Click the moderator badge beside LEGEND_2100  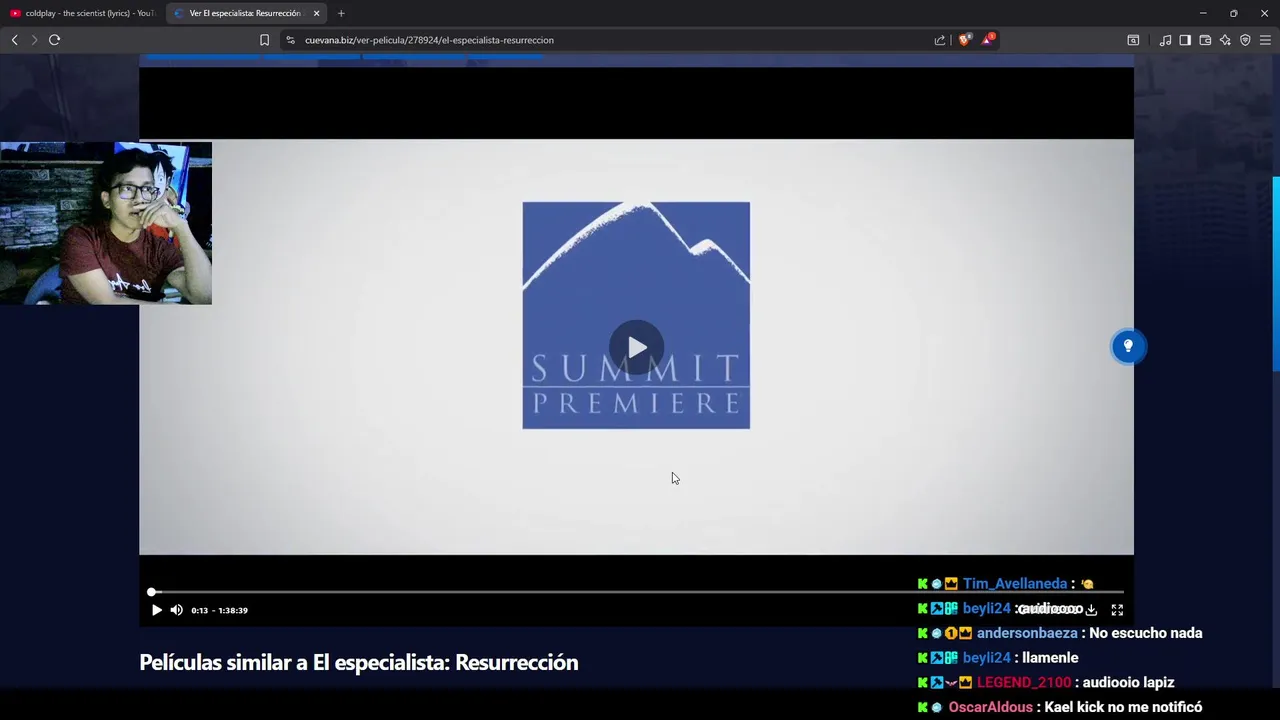(937, 682)
